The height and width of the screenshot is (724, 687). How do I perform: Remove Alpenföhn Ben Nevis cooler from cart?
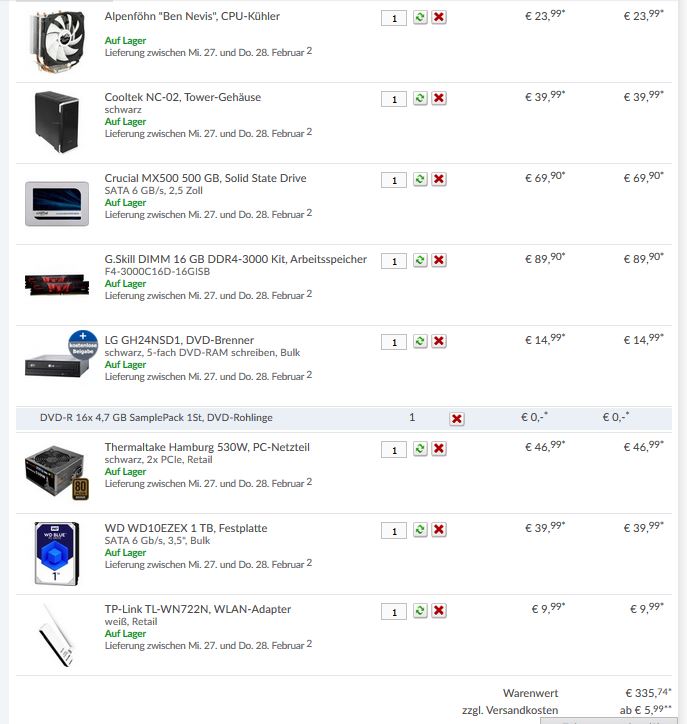(439, 18)
